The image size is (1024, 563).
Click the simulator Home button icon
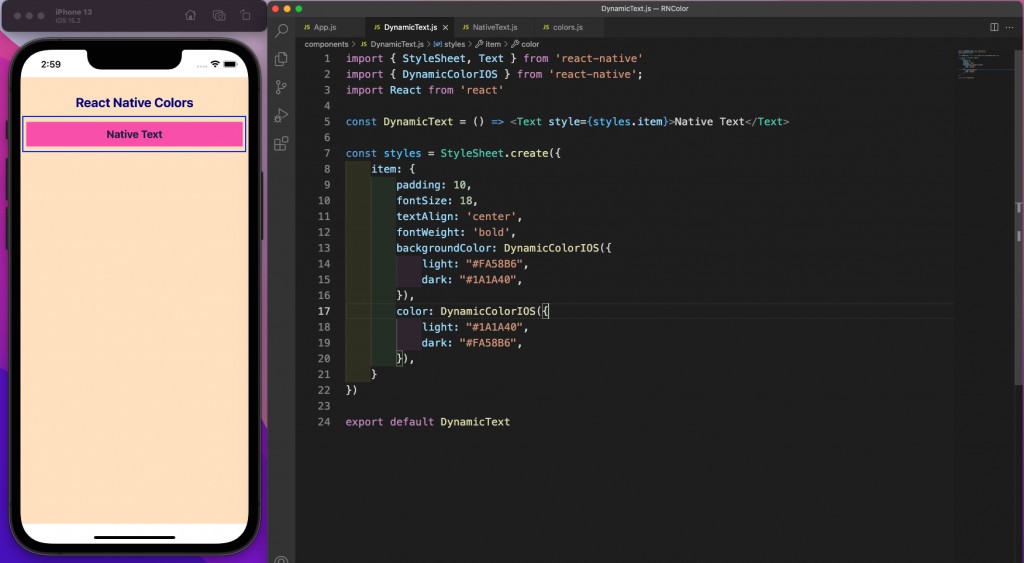190,15
